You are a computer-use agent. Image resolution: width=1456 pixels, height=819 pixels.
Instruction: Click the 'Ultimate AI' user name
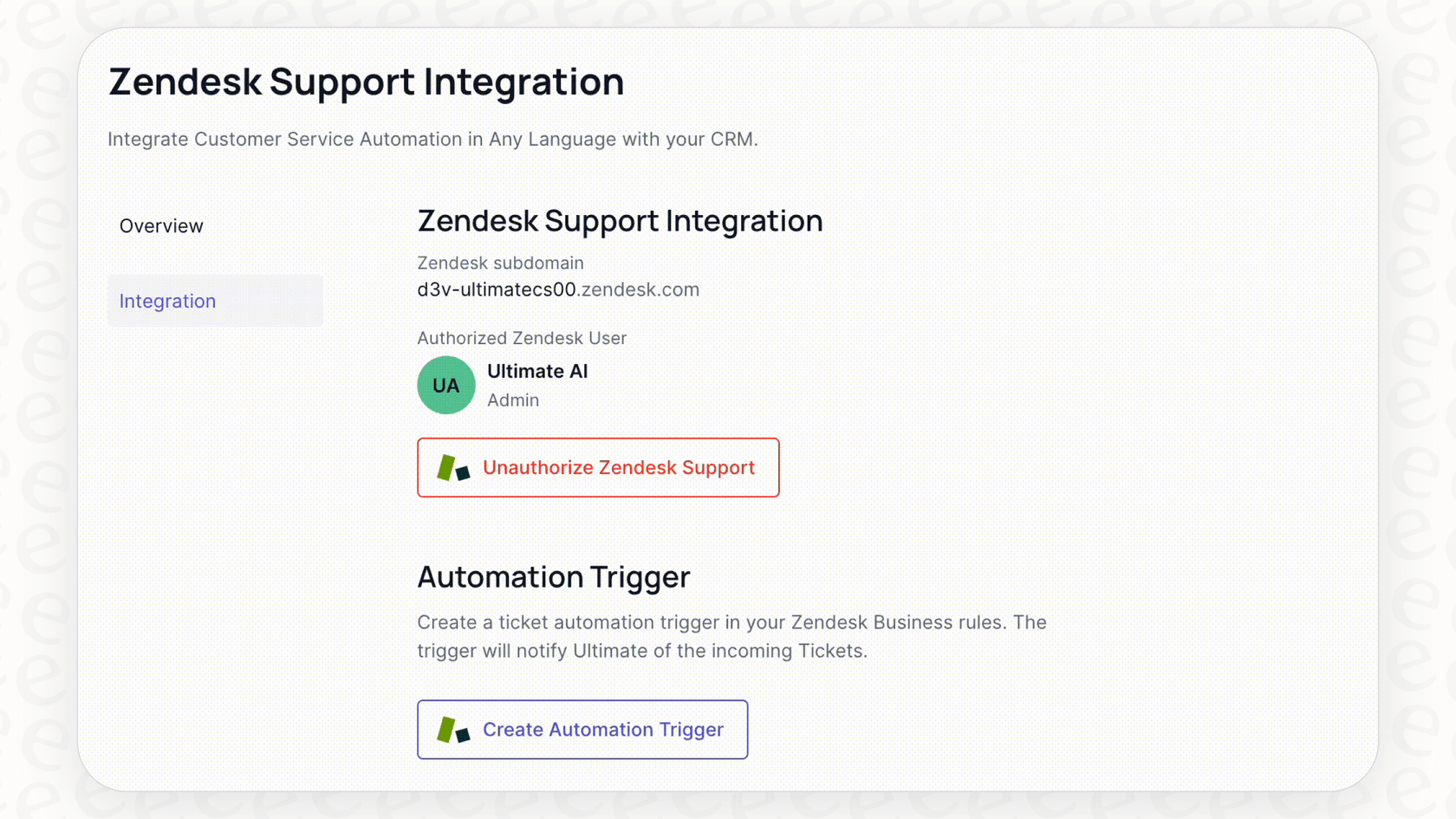(537, 371)
